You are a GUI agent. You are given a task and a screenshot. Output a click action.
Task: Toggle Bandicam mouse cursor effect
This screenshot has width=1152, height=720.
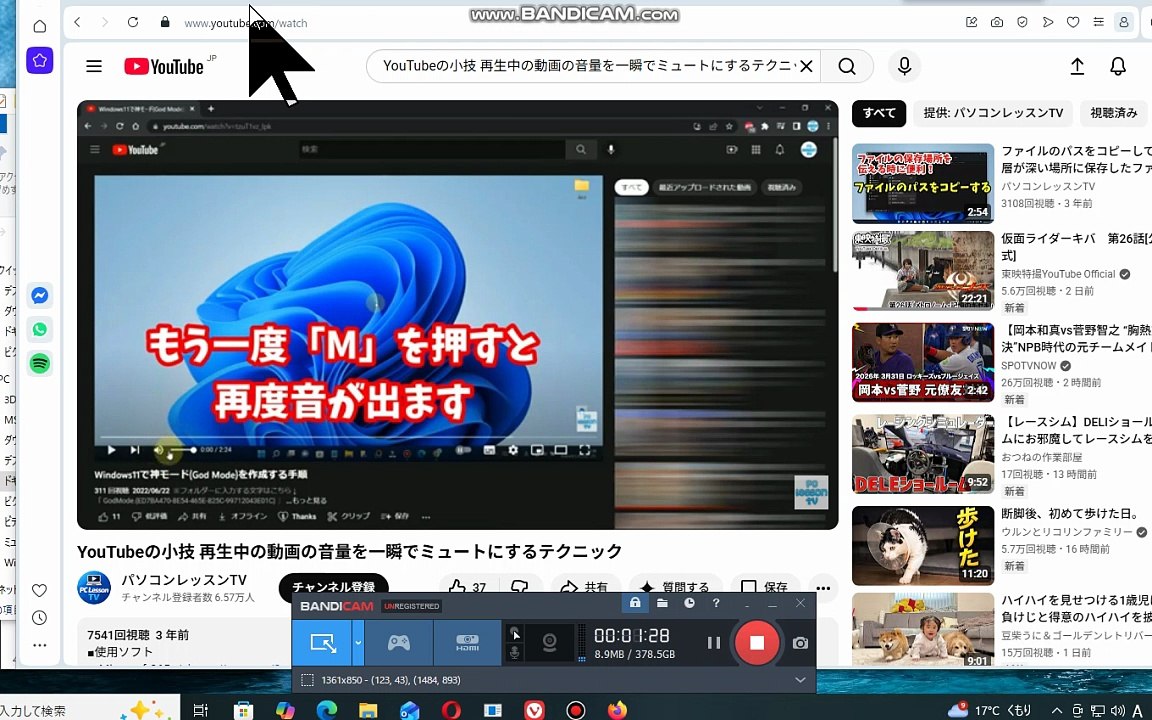click(515, 633)
